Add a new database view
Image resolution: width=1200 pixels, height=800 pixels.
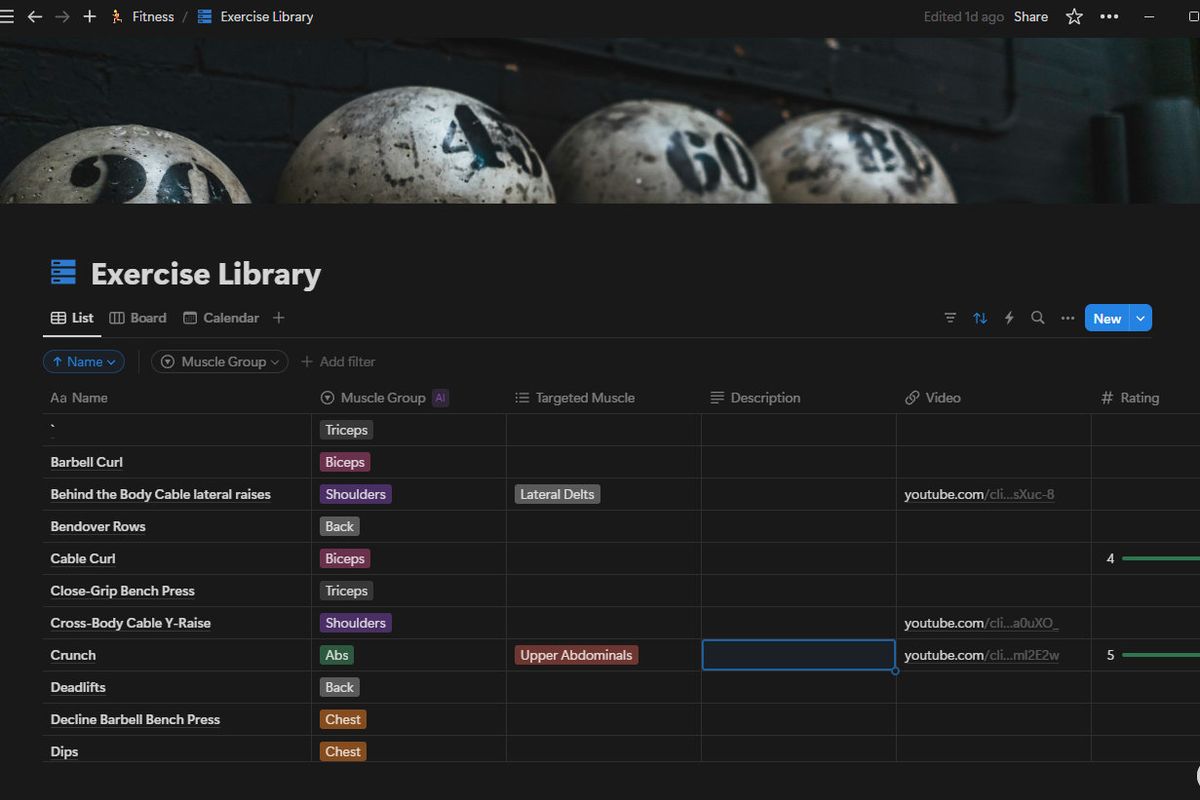(x=279, y=318)
